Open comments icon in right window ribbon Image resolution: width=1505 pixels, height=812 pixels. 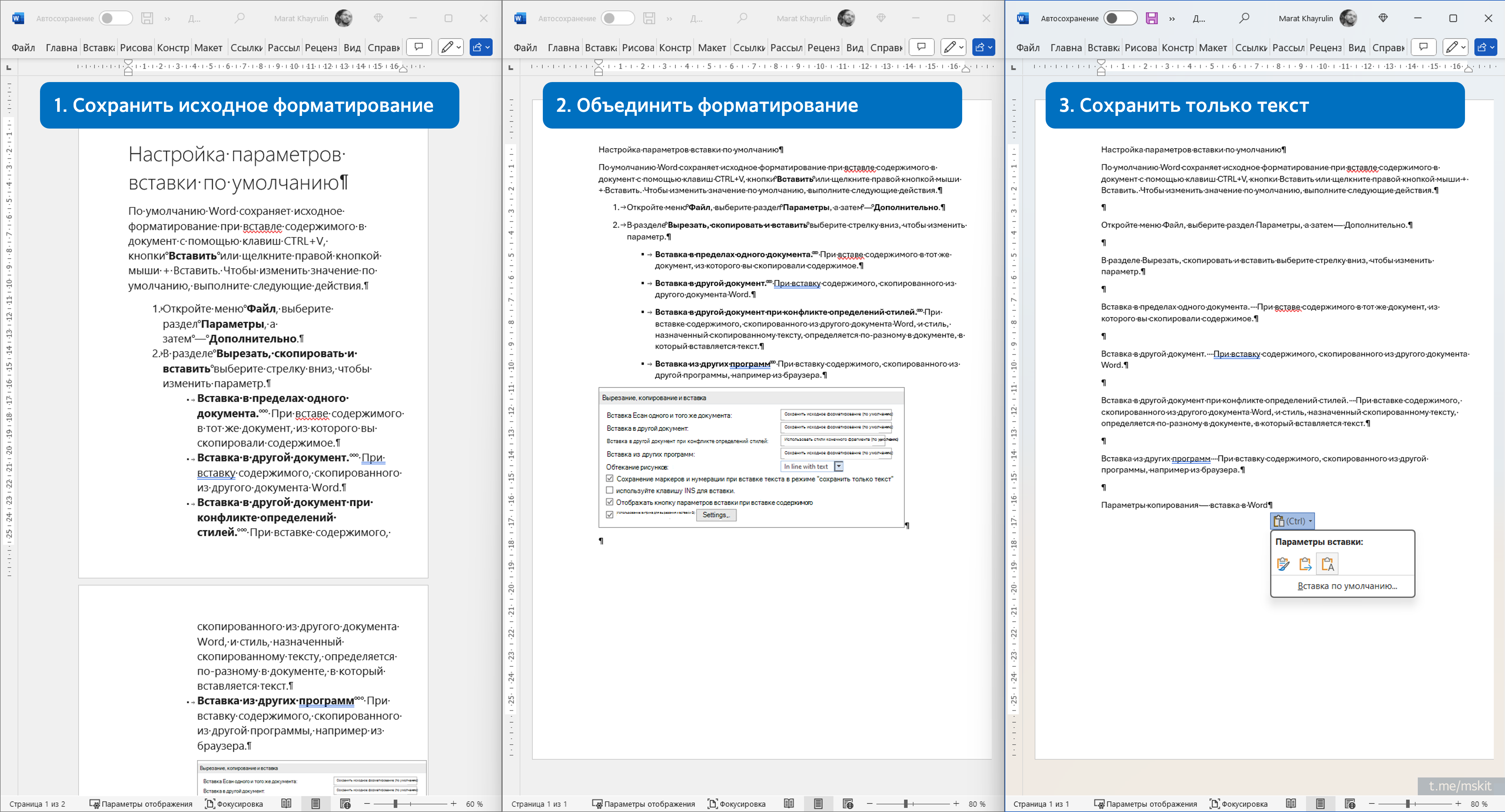pyautogui.click(x=1424, y=47)
